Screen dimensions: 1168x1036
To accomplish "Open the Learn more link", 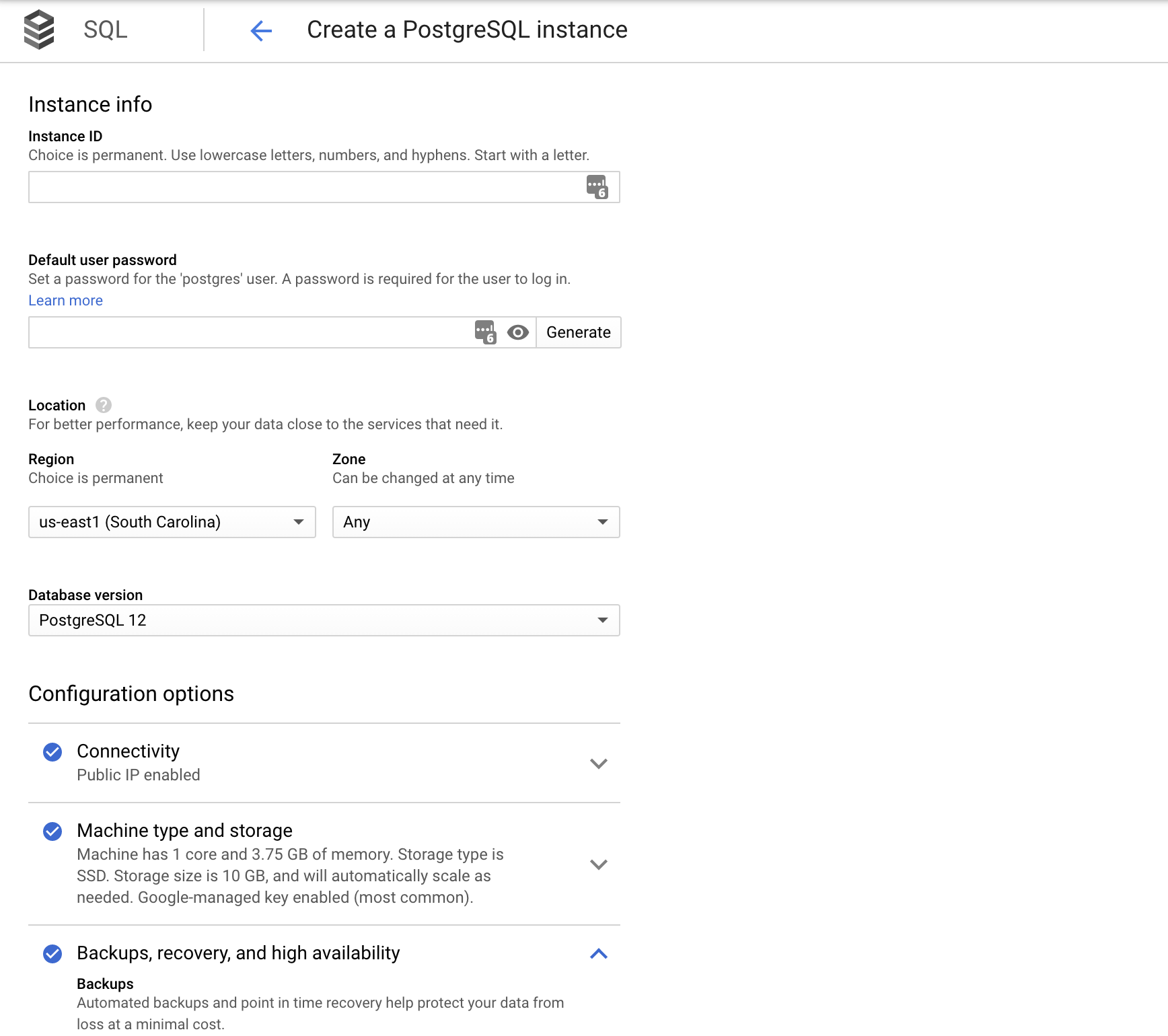I will (66, 301).
